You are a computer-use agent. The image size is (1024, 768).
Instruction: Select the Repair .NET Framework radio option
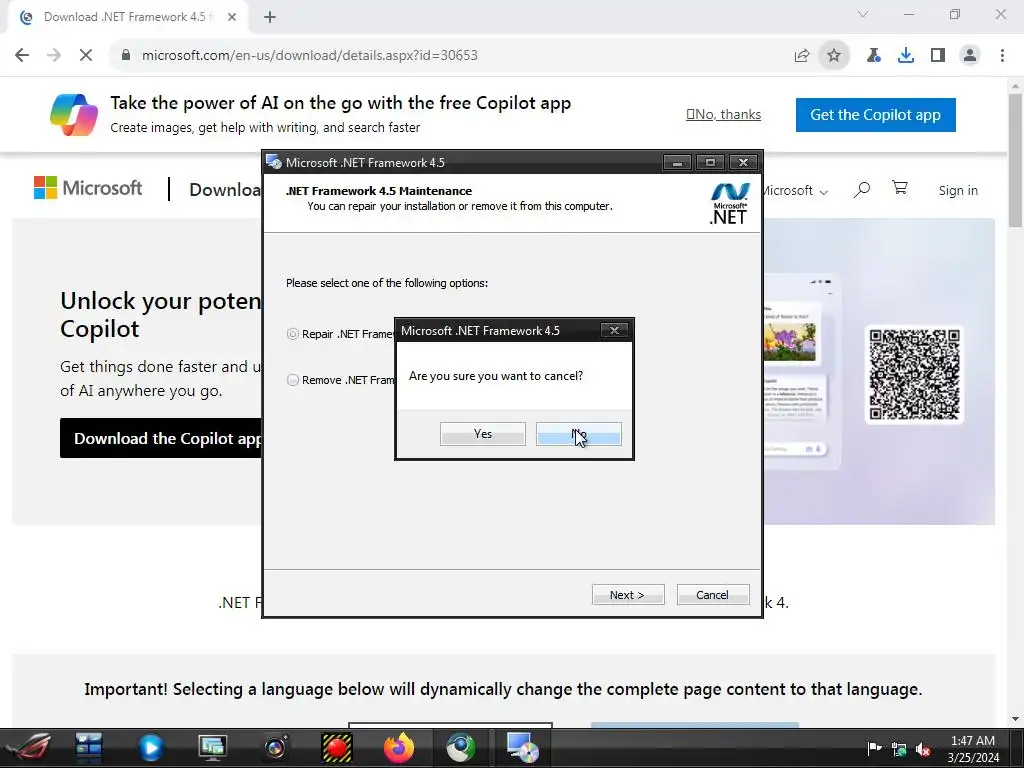293,334
